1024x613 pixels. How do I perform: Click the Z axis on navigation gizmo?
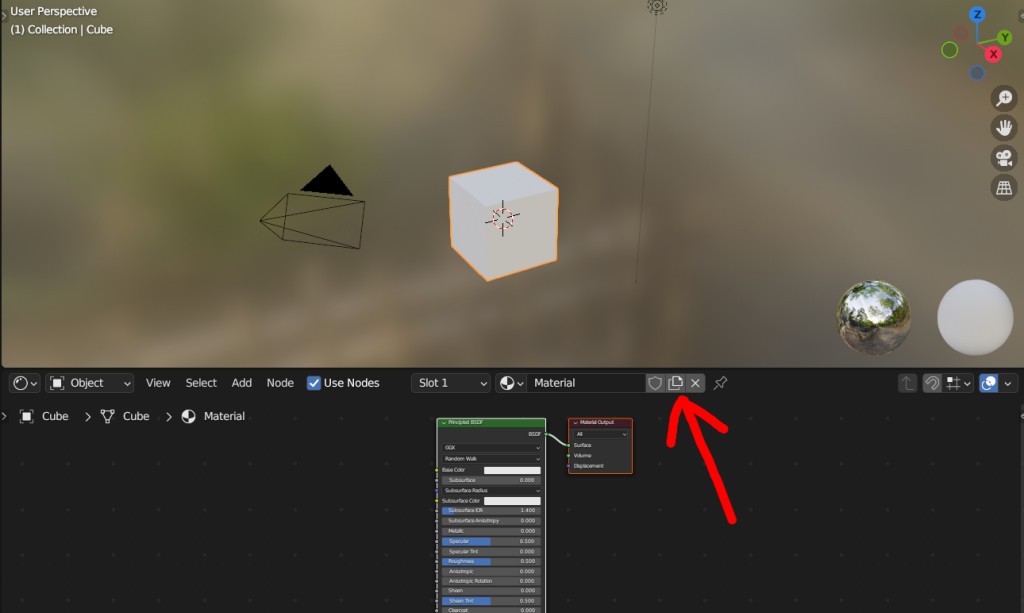pyautogui.click(x=977, y=15)
